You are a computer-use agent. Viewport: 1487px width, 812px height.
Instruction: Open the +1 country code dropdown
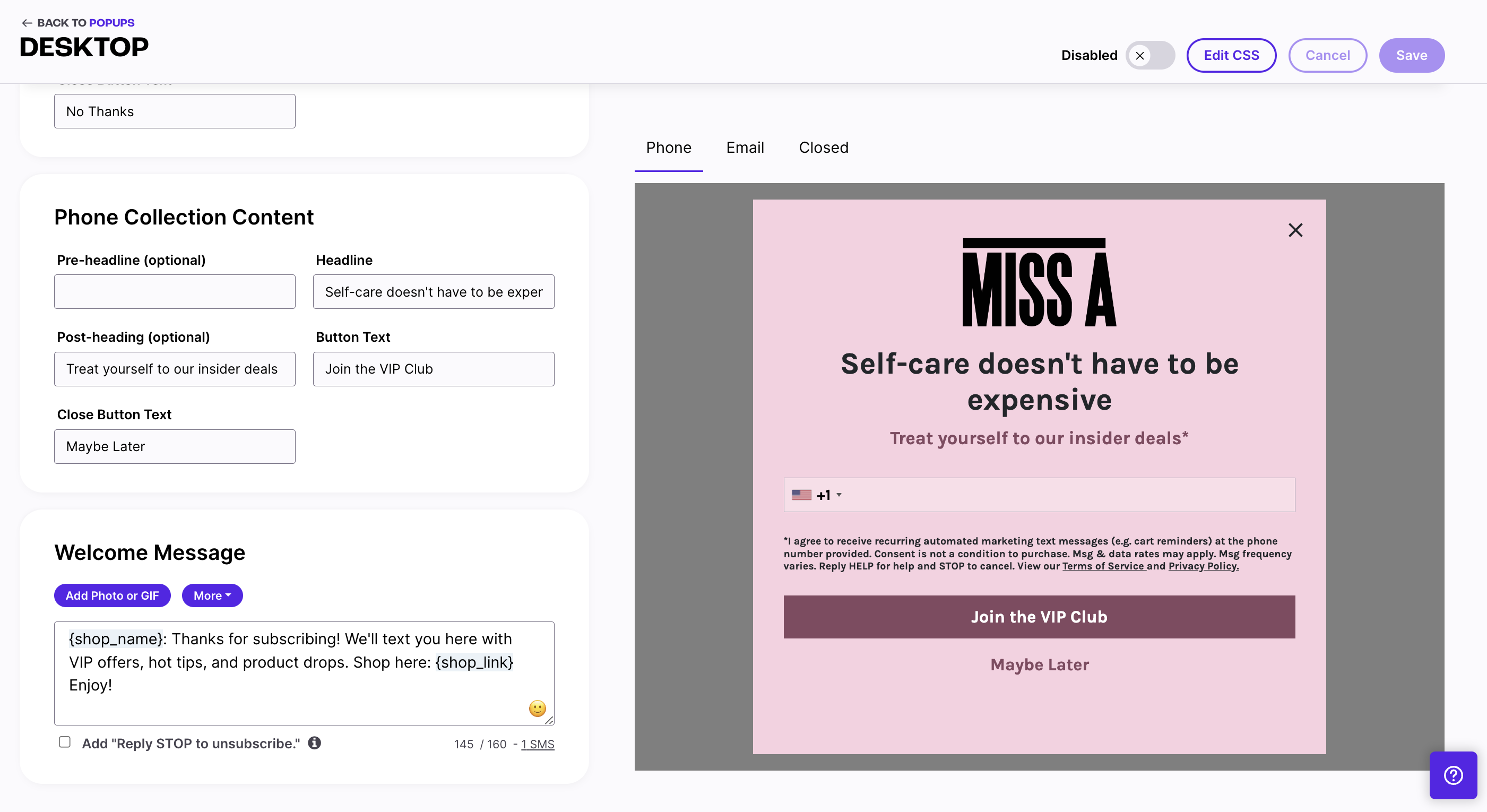[x=829, y=495]
